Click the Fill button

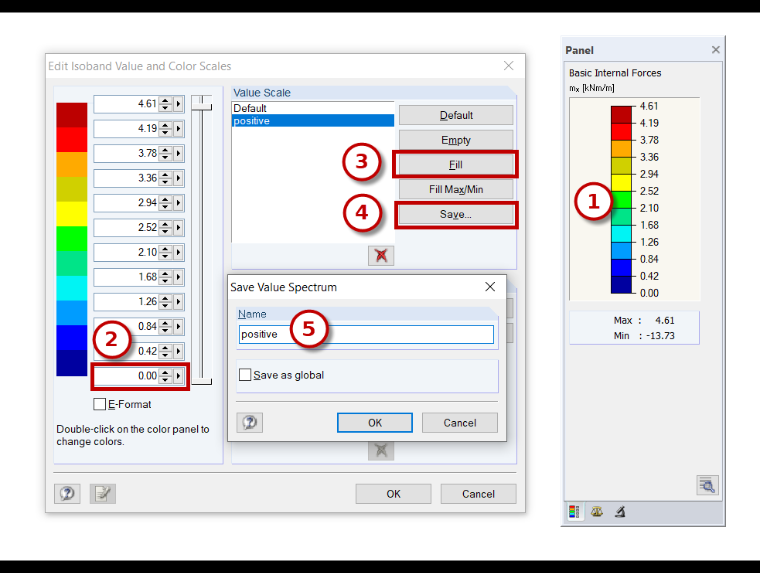[x=456, y=165]
